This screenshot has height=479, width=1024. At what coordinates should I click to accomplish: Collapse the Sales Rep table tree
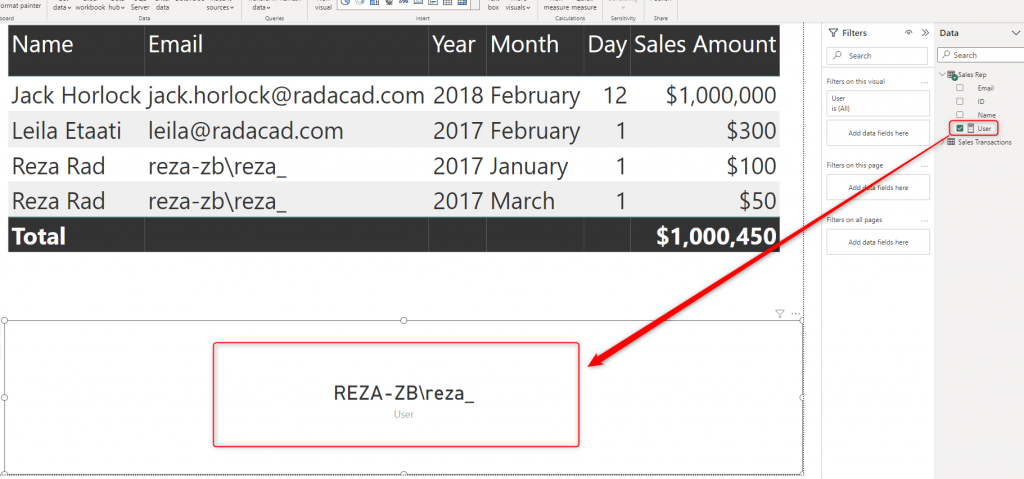[942, 75]
